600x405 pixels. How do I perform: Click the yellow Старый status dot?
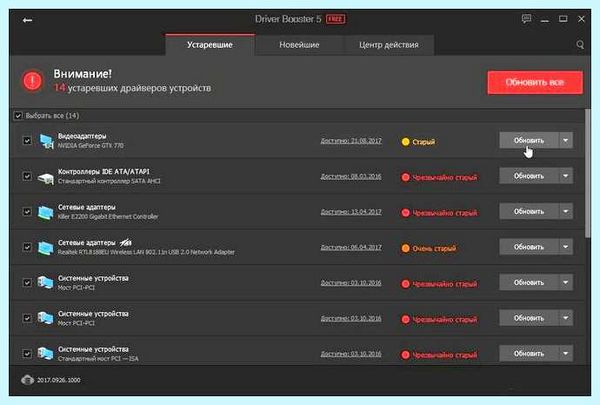click(x=405, y=142)
